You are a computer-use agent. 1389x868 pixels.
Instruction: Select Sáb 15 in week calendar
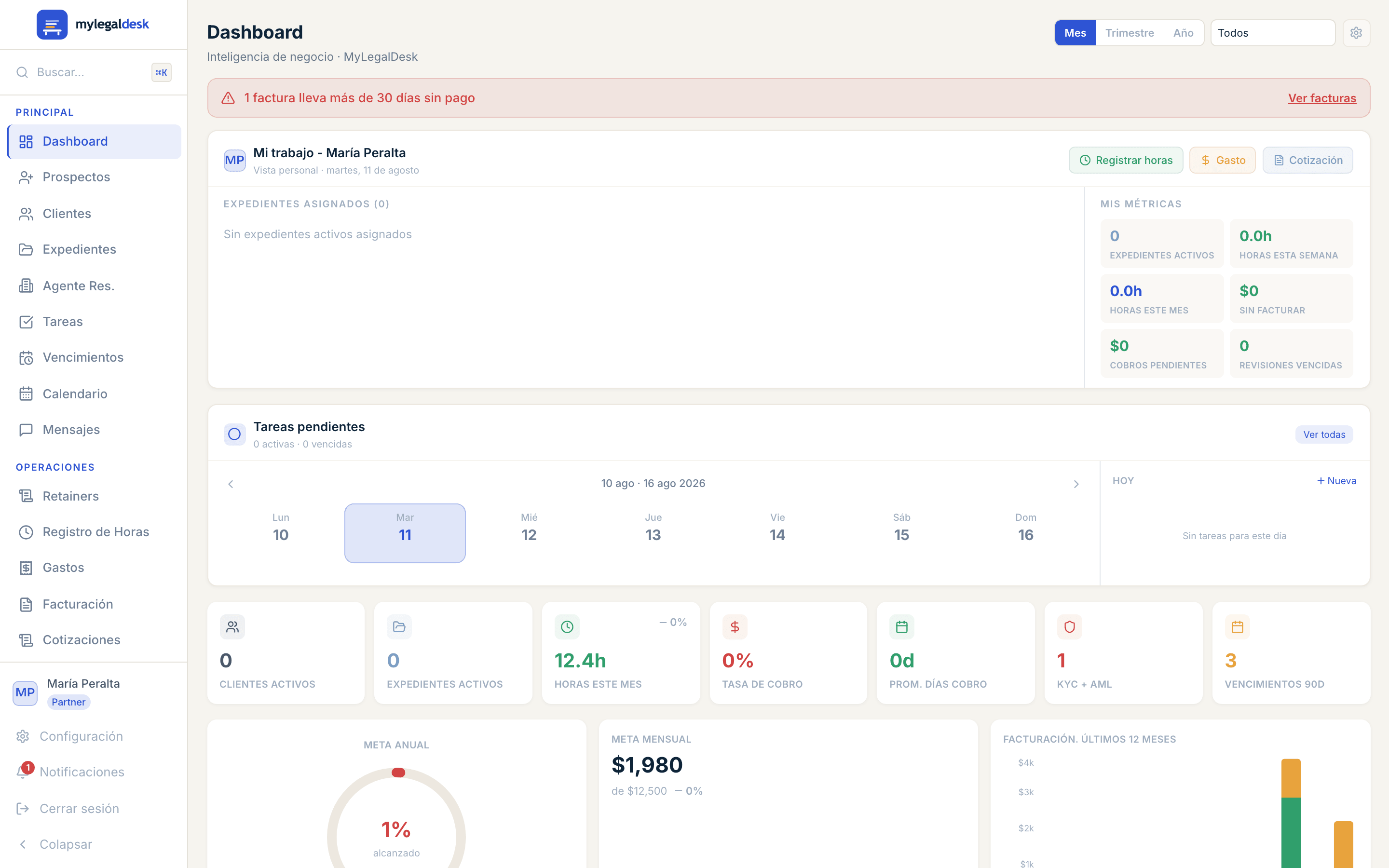902,533
